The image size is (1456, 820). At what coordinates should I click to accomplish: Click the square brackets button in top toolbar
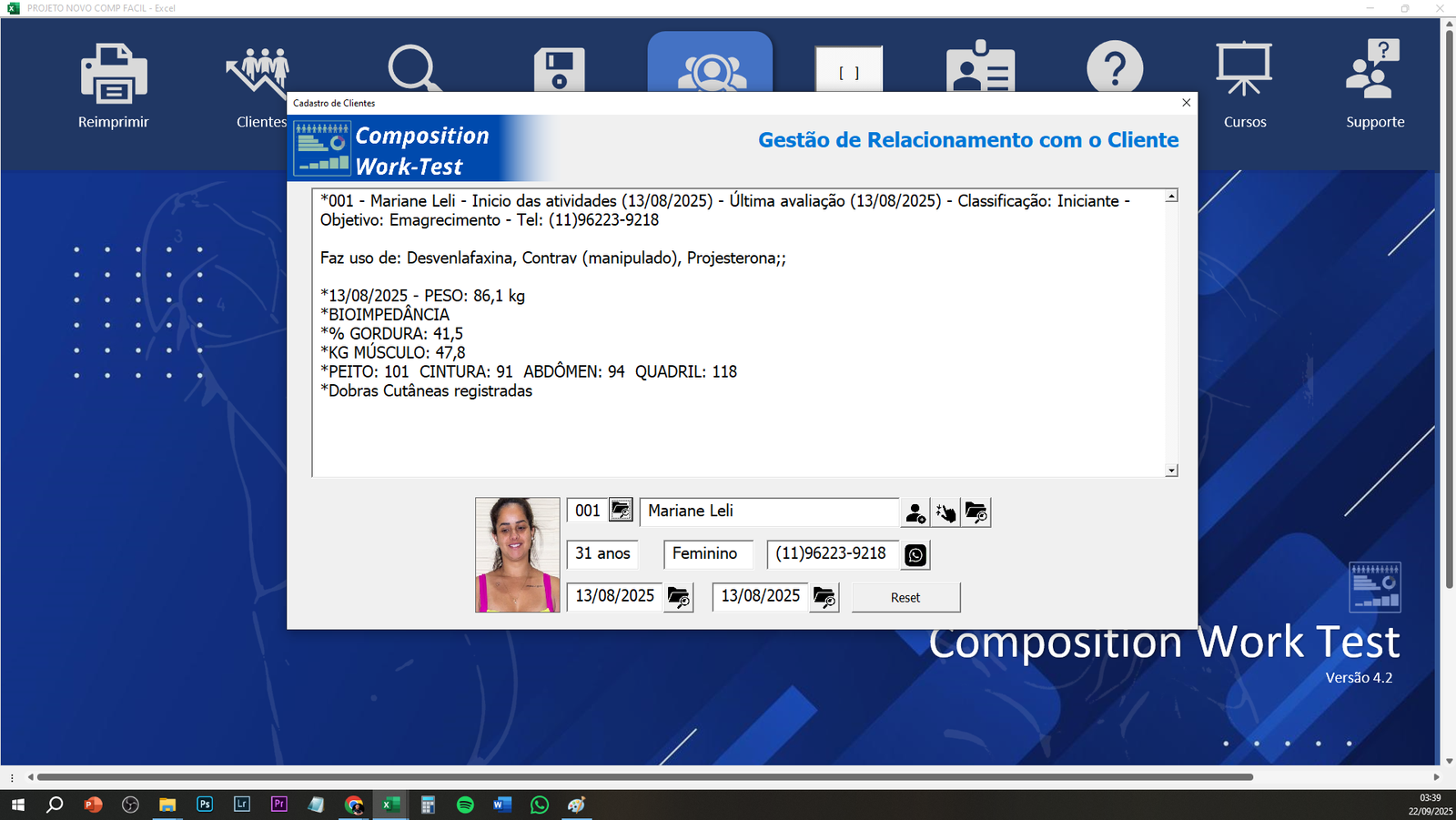tap(848, 72)
